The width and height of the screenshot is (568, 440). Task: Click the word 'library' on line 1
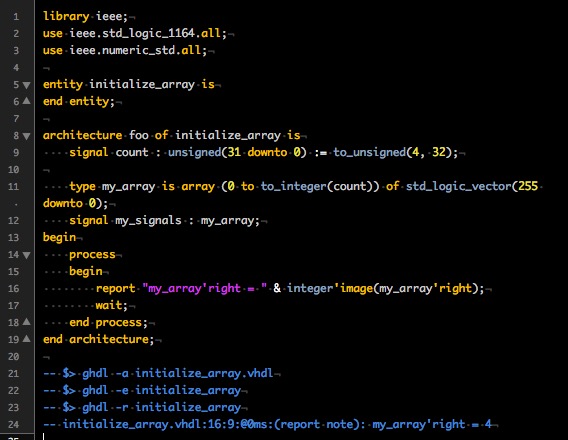click(x=66, y=17)
